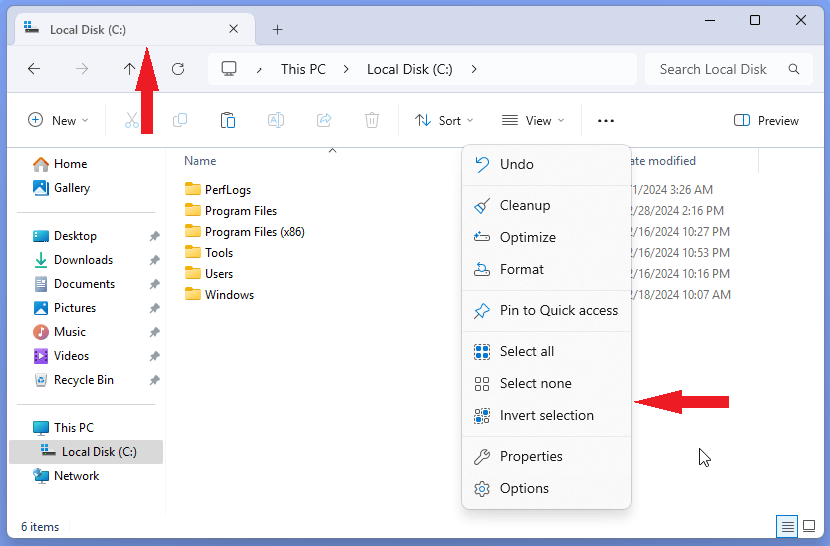This screenshot has width=830, height=546.
Task: Switch to large icons view in status bar
Action: click(x=809, y=526)
